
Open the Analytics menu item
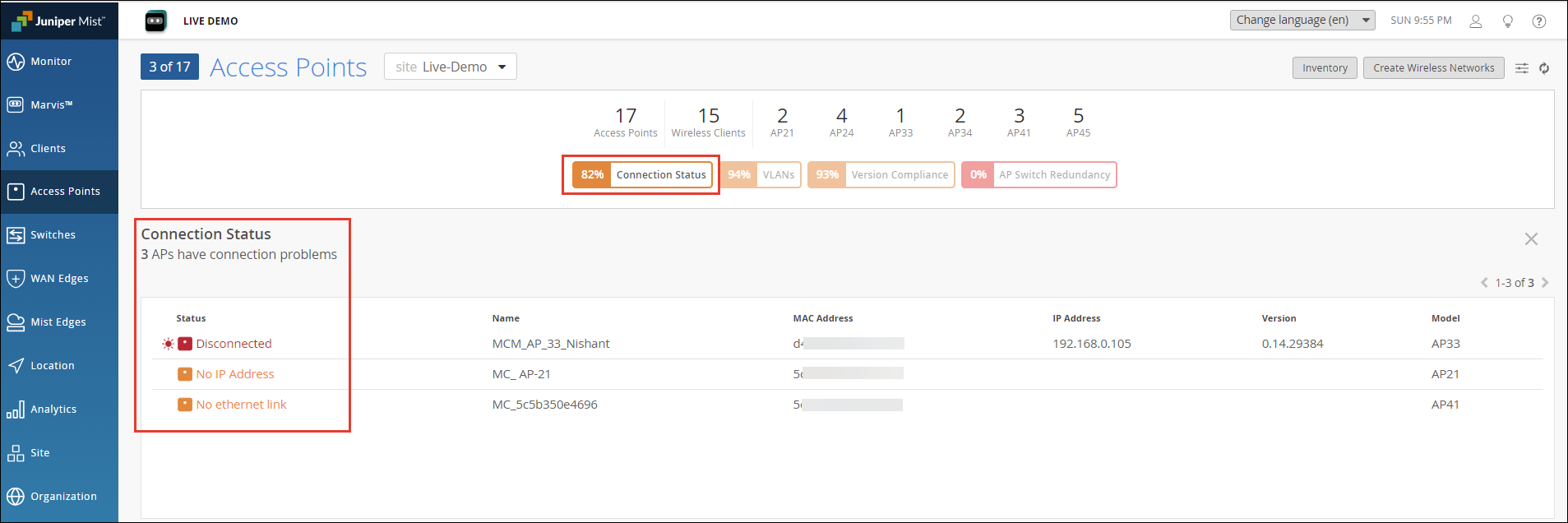[53, 410]
